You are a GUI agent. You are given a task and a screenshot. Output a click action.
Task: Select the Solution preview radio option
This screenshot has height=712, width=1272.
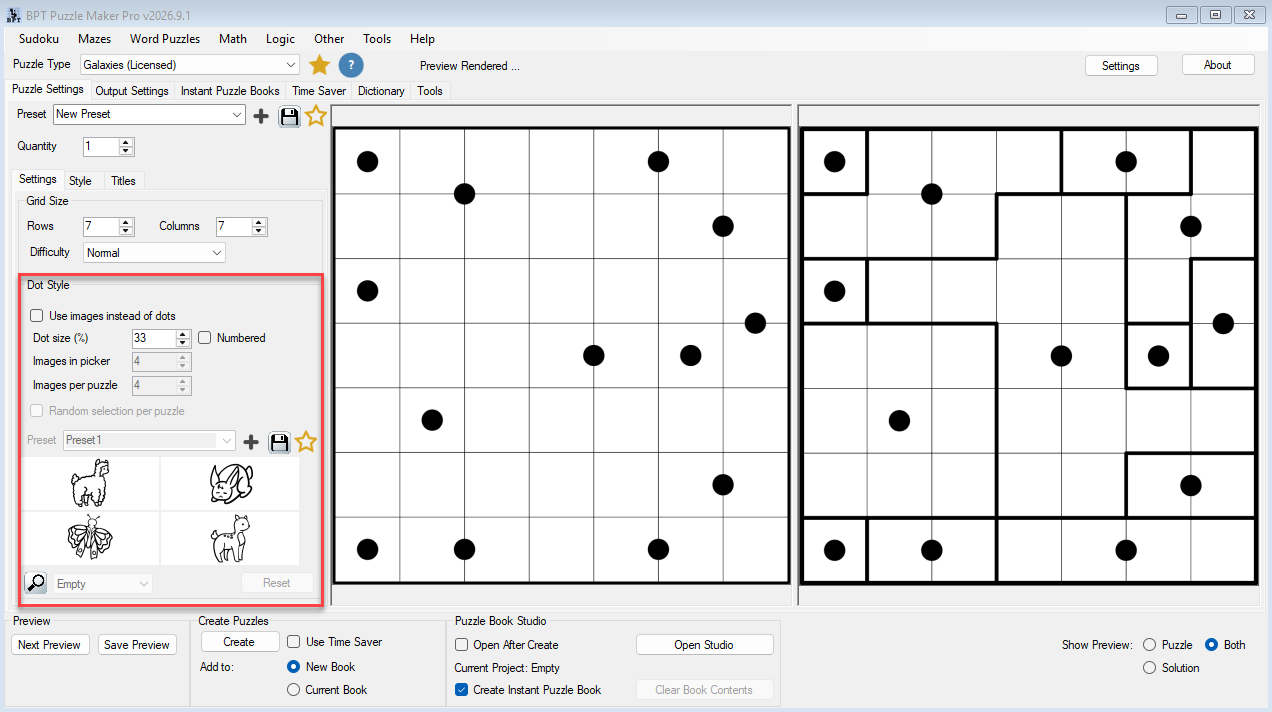click(1149, 668)
